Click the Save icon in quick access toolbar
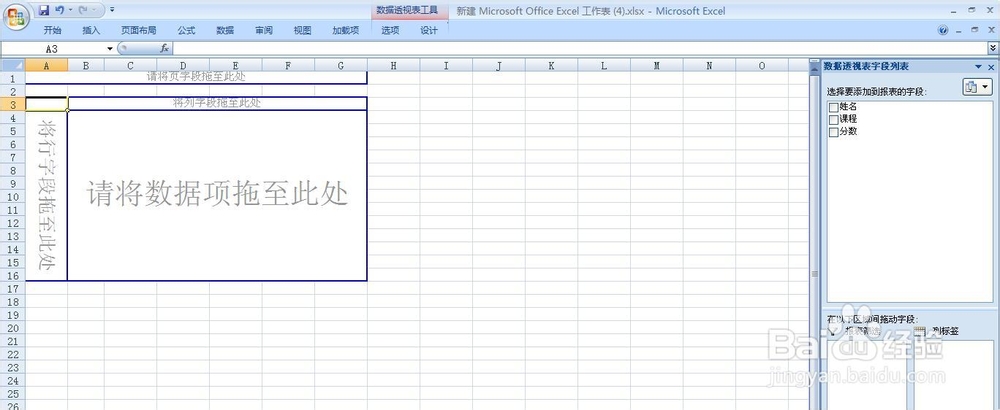Viewport: 1000px width, 410px height. tap(44, 10)
